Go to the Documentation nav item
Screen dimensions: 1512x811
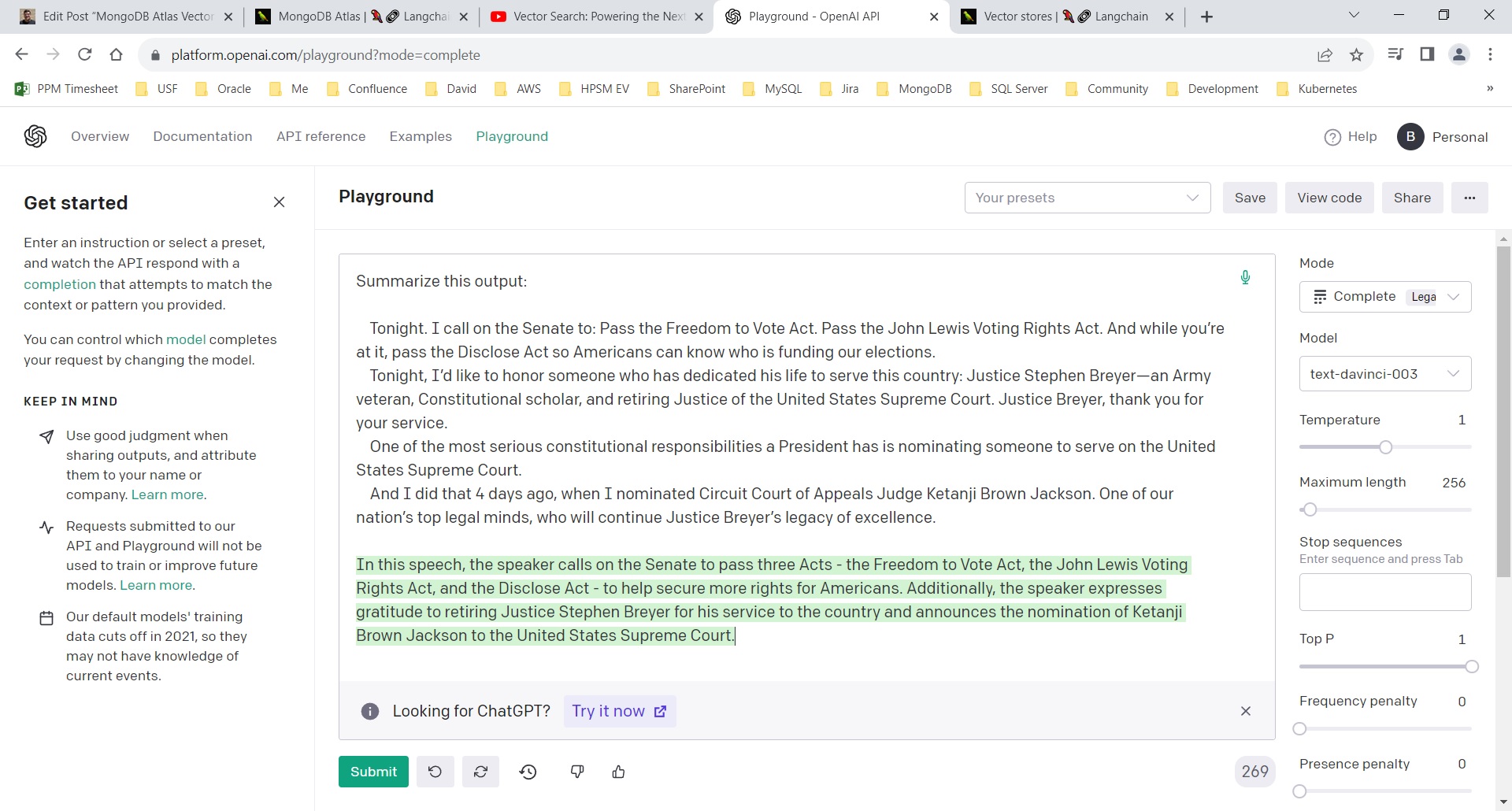click(x=202, y=136)
